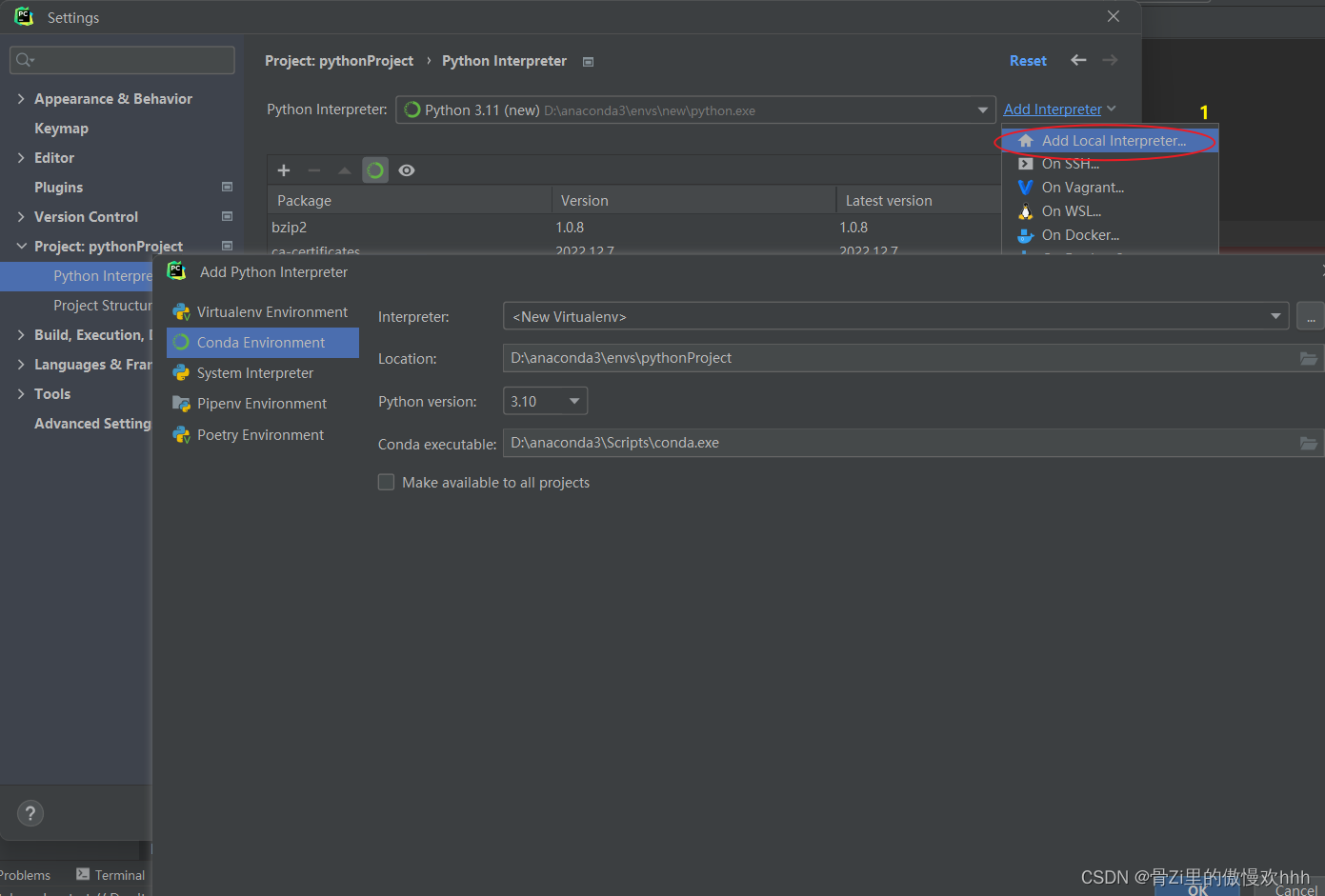The image size is (1325, 896).
Task: Select Poetry Environment type
Action: (x=263, y=435)
